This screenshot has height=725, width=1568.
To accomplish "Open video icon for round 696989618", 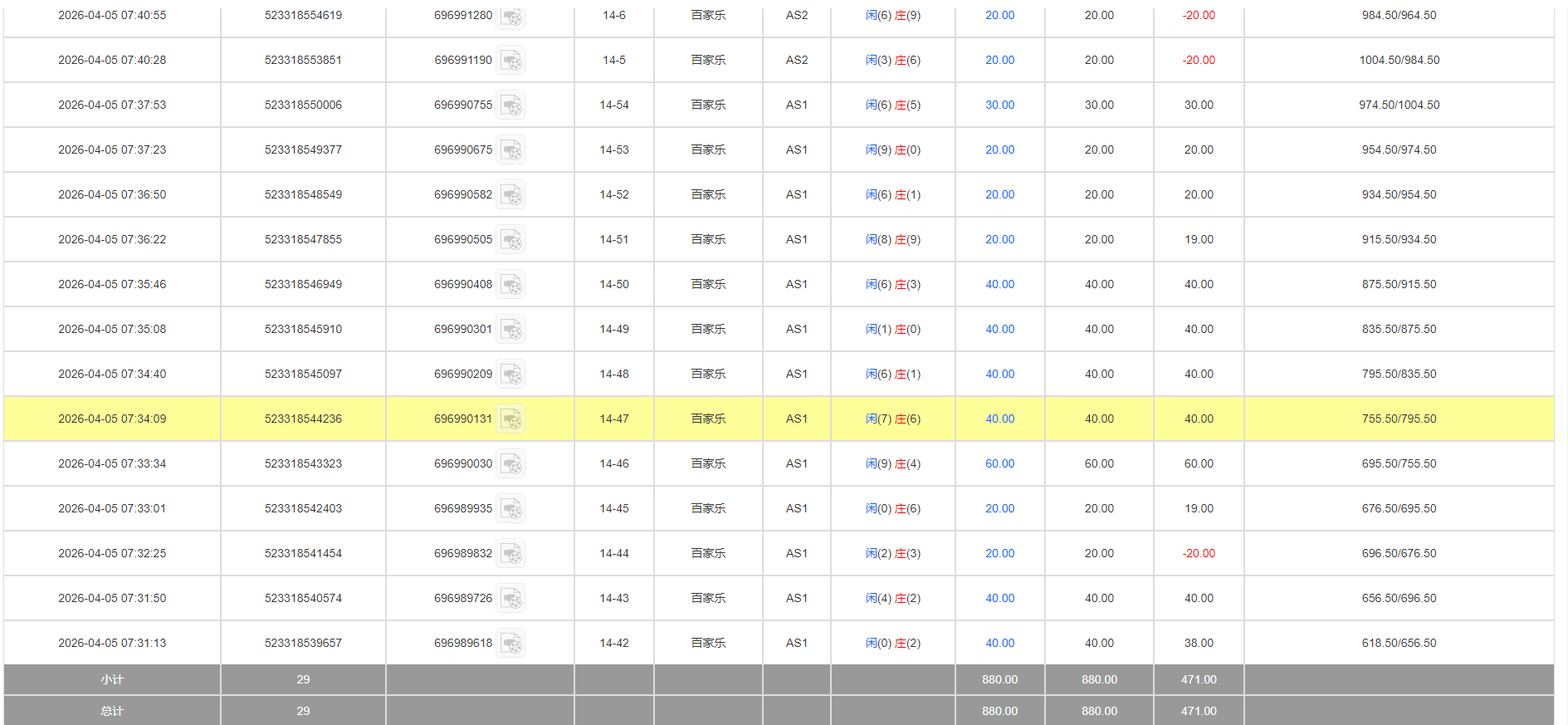I will pyautogui.click(x=510, y=644).
